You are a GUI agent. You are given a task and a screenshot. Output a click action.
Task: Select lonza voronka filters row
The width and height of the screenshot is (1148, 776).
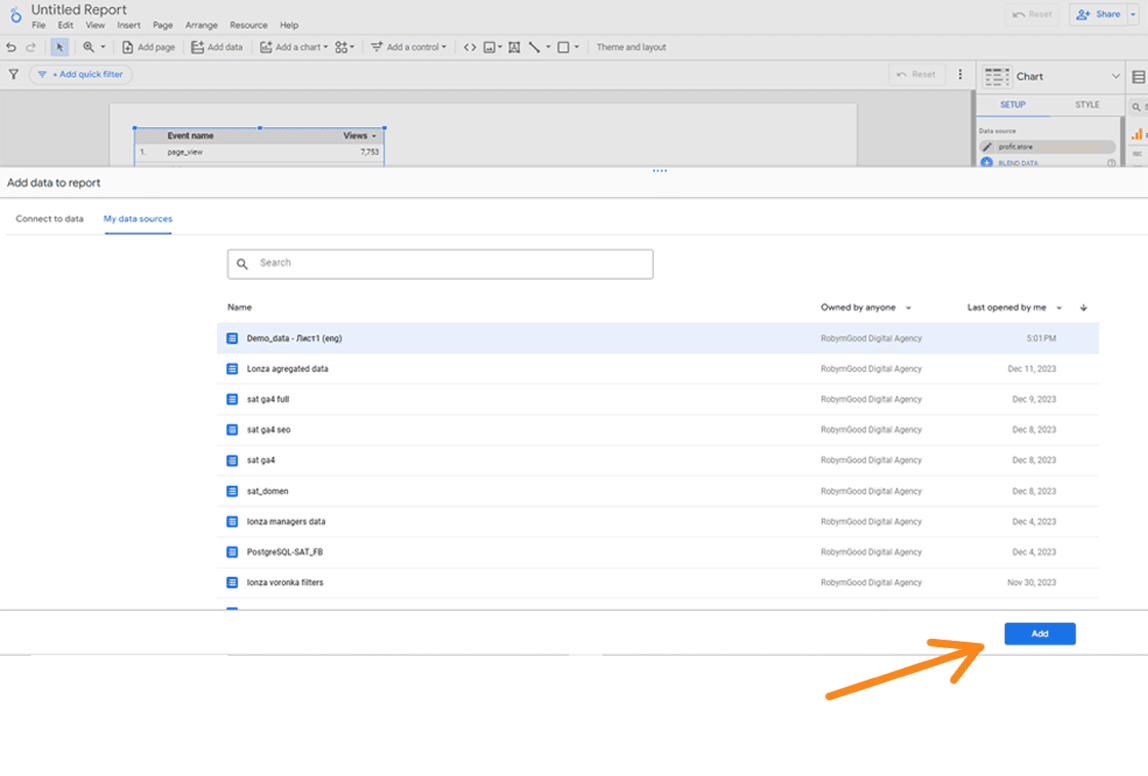[x=657, y=583]
